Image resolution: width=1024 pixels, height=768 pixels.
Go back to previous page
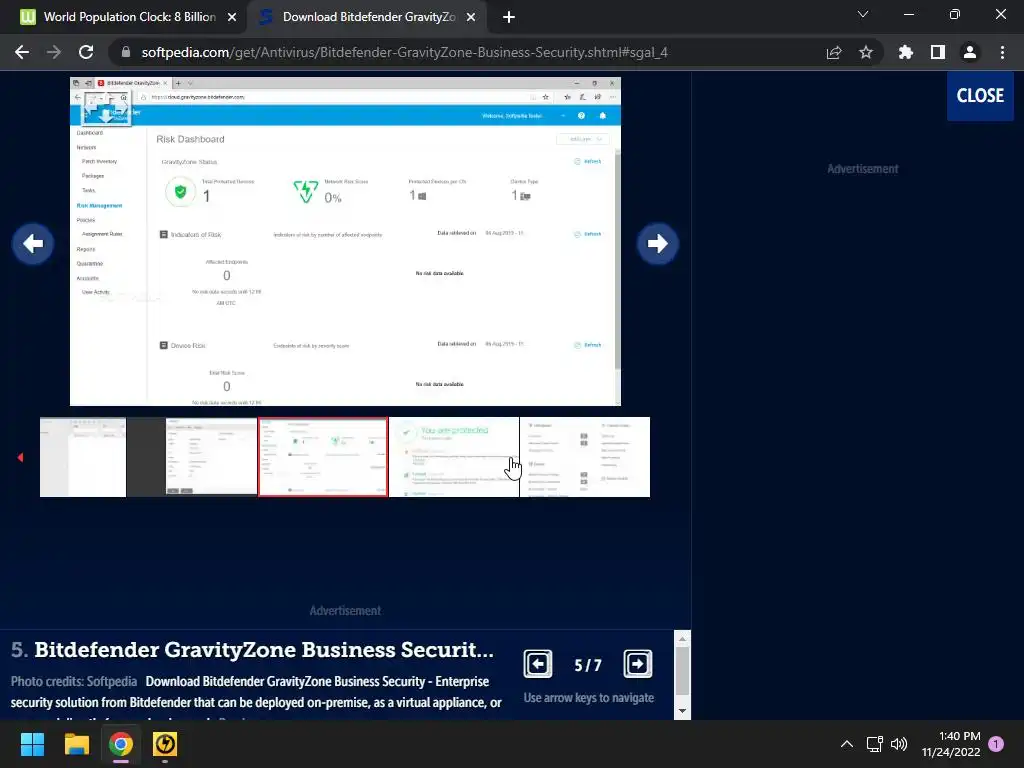(22, 52)
